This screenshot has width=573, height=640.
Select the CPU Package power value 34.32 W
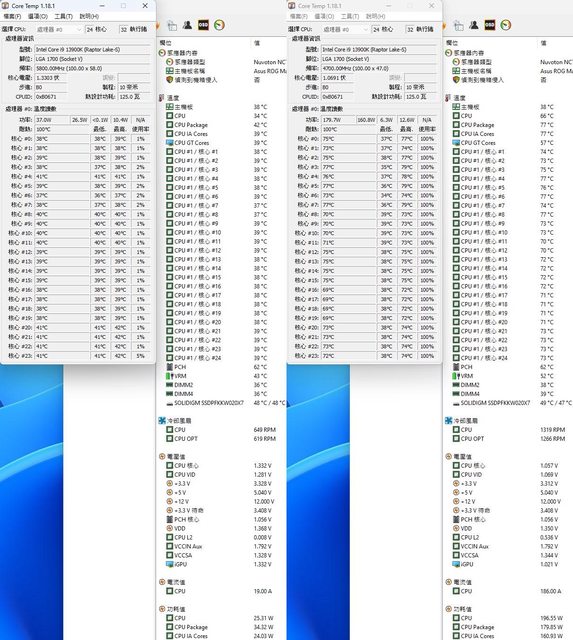click(264, 627)
